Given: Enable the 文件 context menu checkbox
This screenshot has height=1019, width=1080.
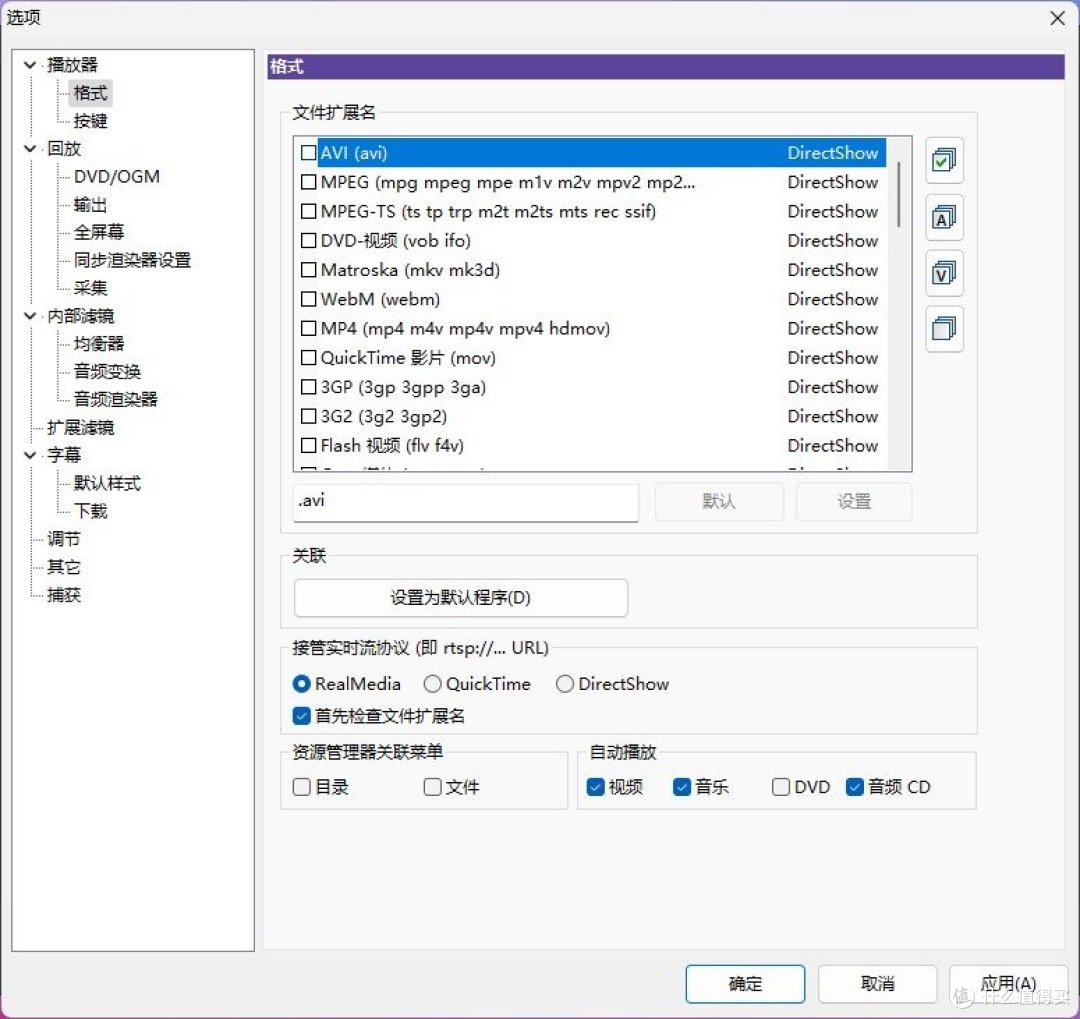Looking at the screenshot, I should click(433, 787).
